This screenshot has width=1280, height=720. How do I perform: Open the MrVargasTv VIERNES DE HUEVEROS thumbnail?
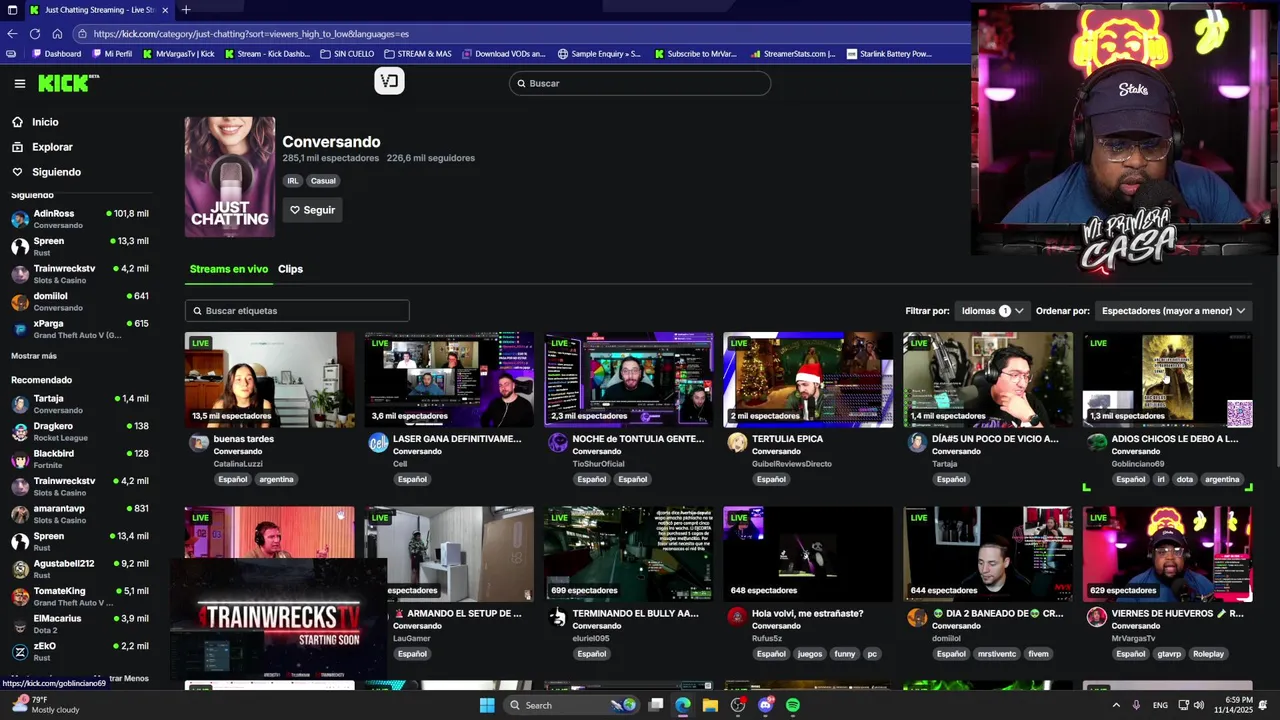click(x=1168, y=554)
